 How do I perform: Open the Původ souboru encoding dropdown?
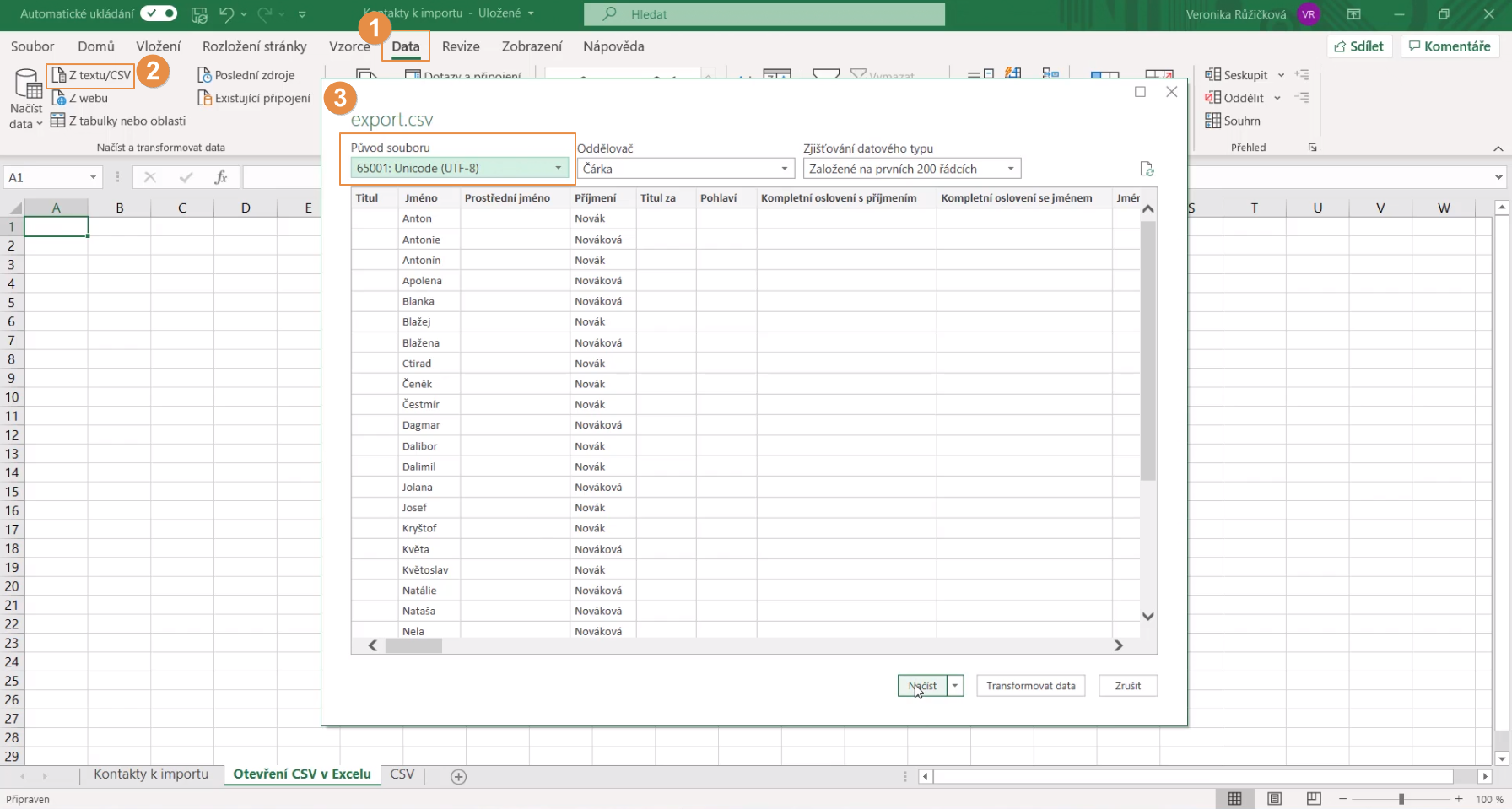click(458, 168)
